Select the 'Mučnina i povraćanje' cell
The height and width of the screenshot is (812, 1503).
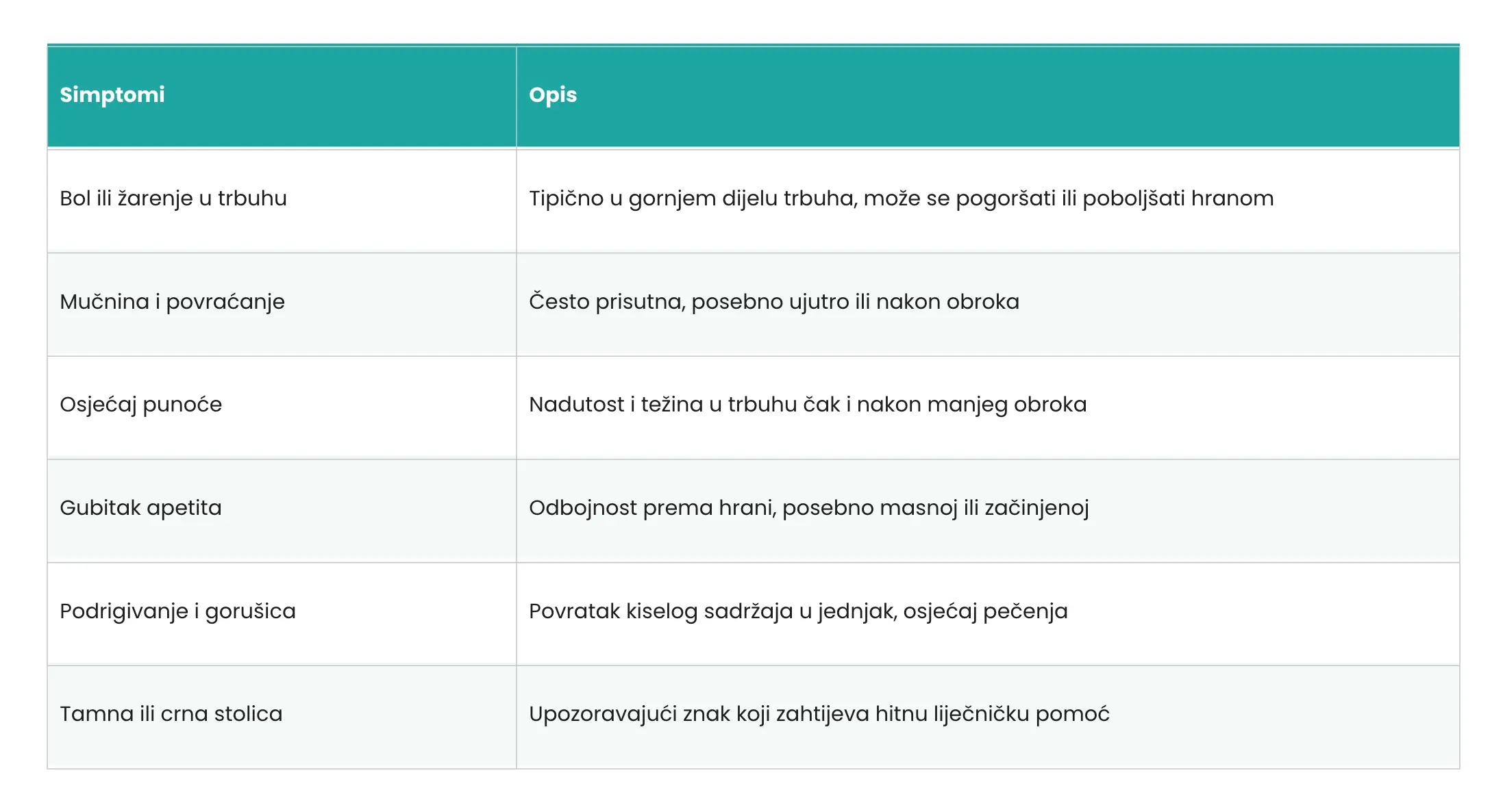click(x=172, y=302)
